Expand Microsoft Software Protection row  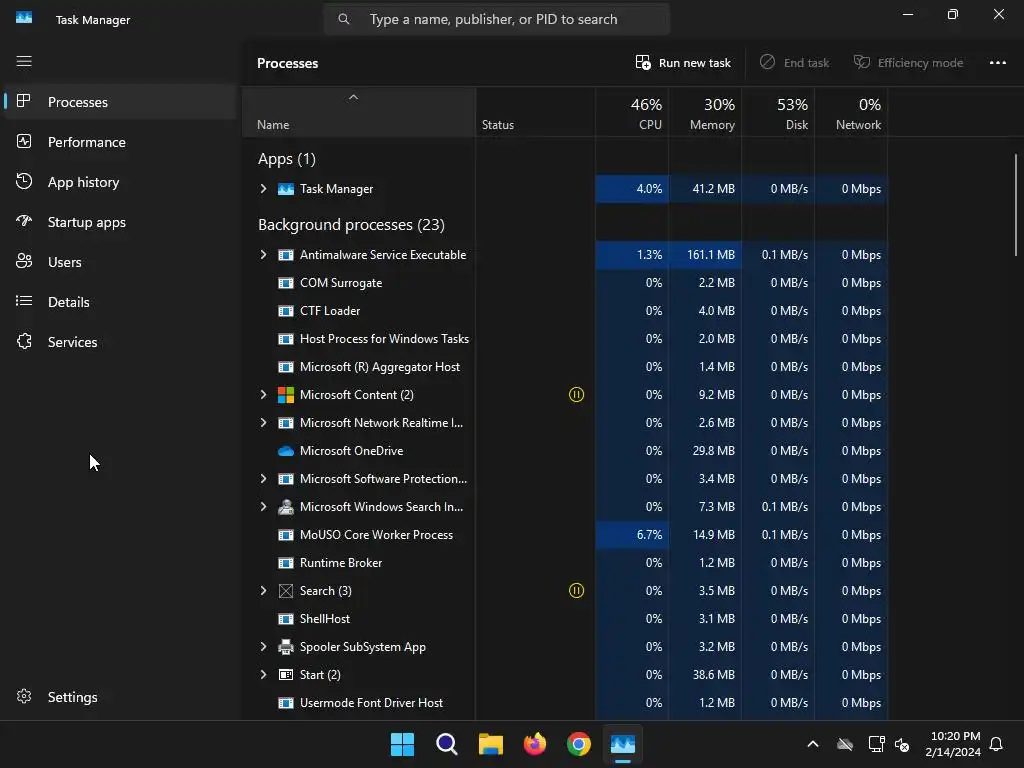coord(263,479)
